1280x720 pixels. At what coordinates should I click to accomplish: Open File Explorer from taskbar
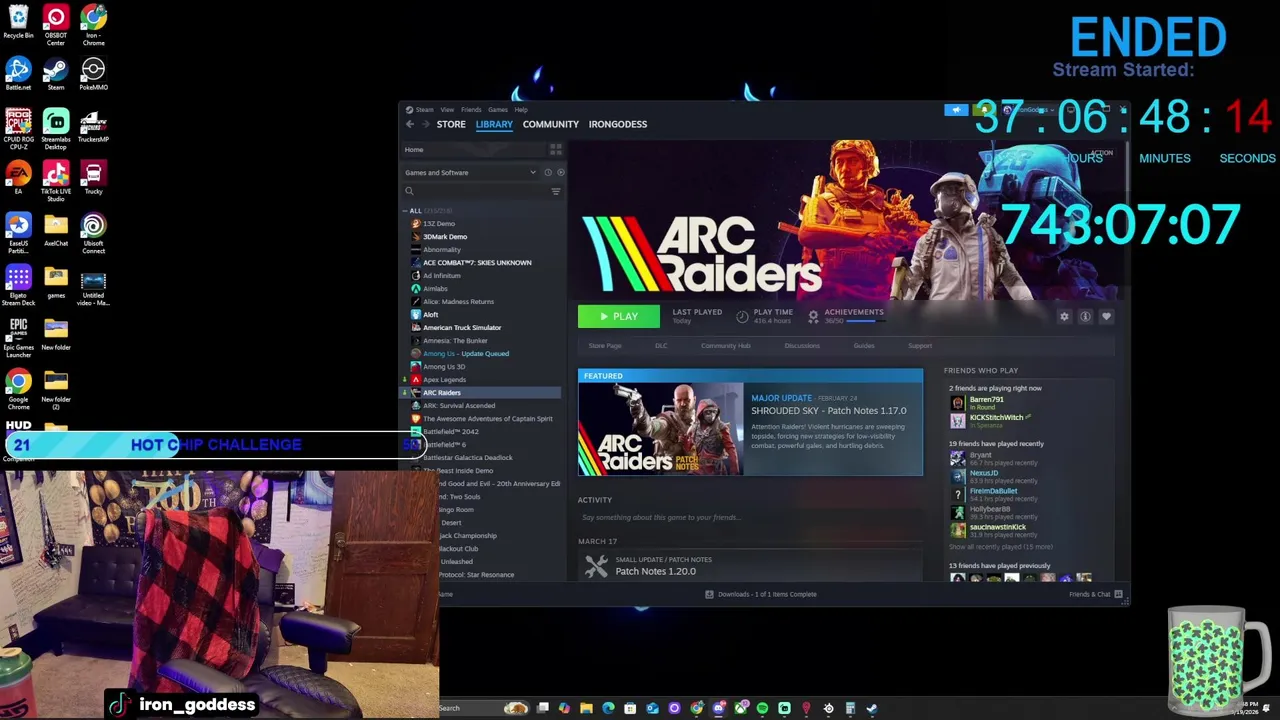point(586,708)
